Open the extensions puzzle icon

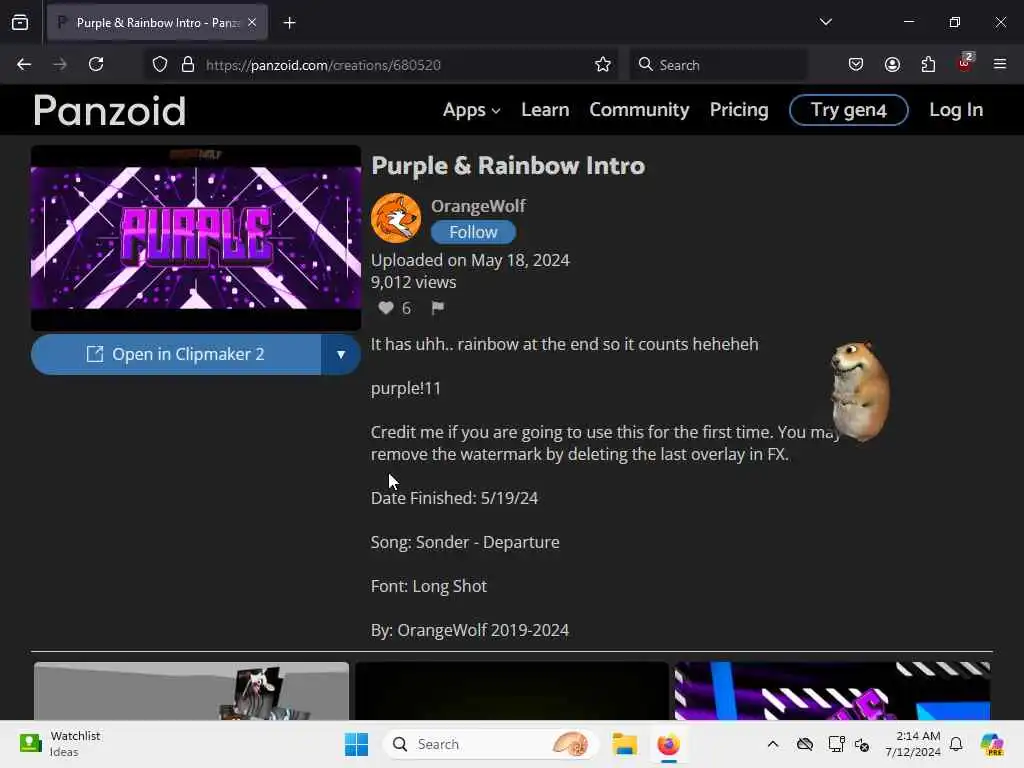928,65
